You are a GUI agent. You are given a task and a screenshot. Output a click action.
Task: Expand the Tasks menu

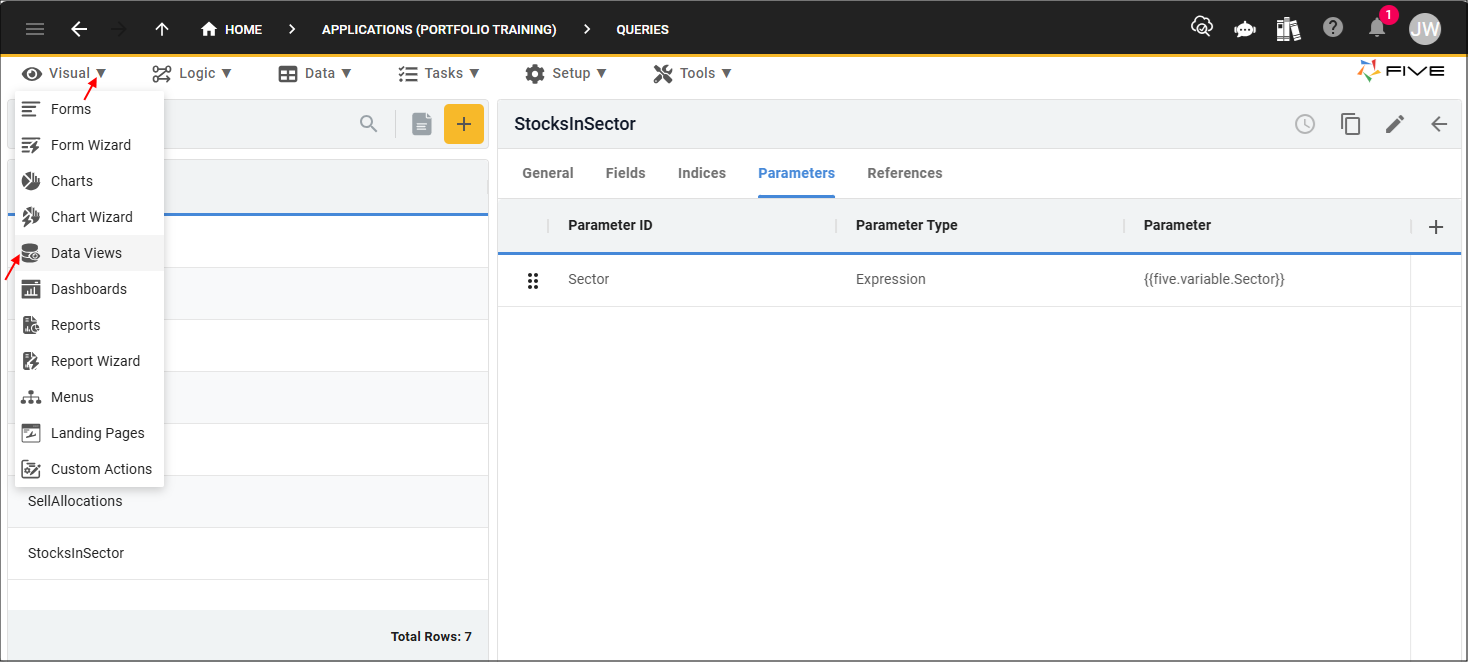pos(439,73)
